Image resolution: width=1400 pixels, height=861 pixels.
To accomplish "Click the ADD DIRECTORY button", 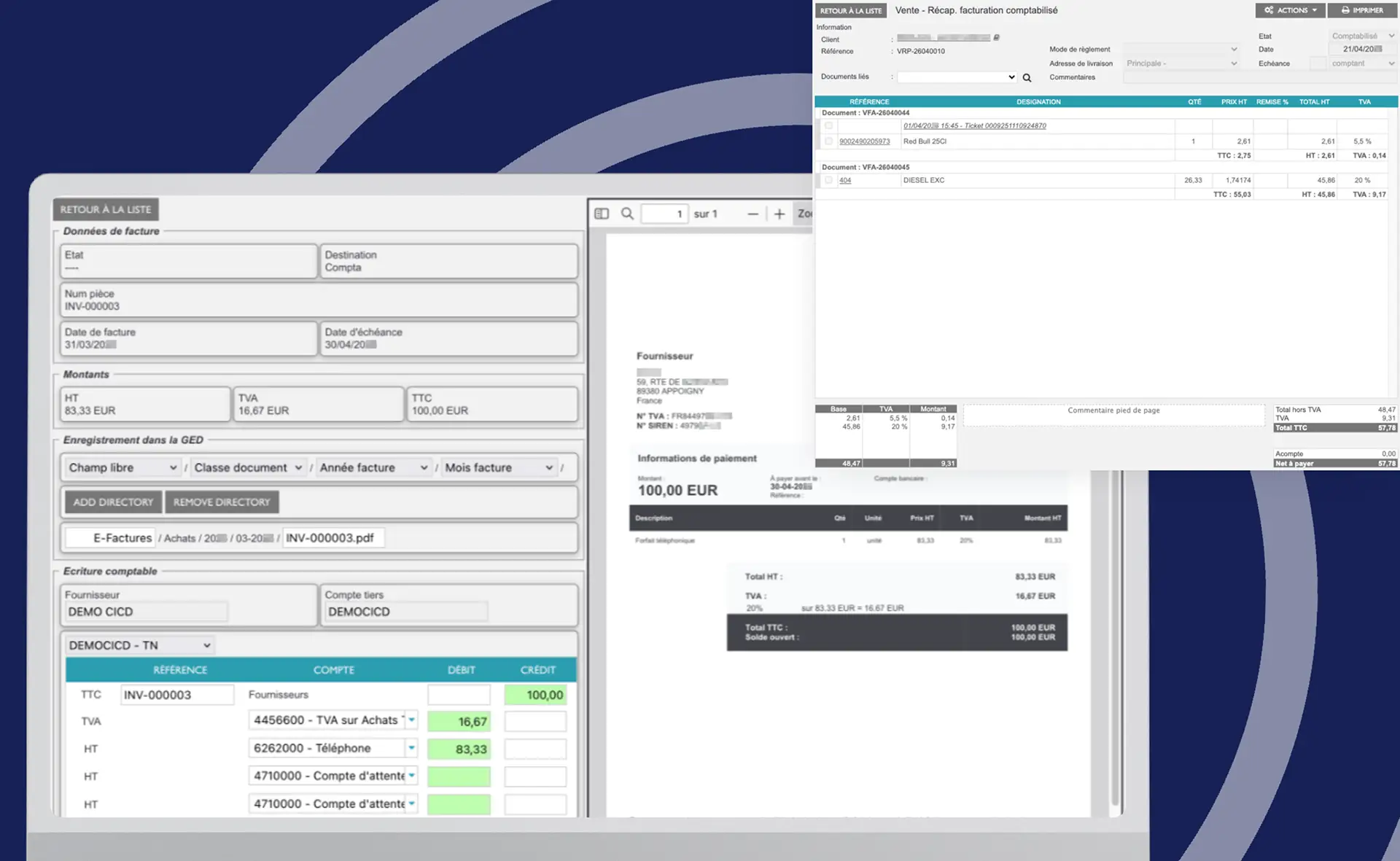I will click(x=113, y=502).
